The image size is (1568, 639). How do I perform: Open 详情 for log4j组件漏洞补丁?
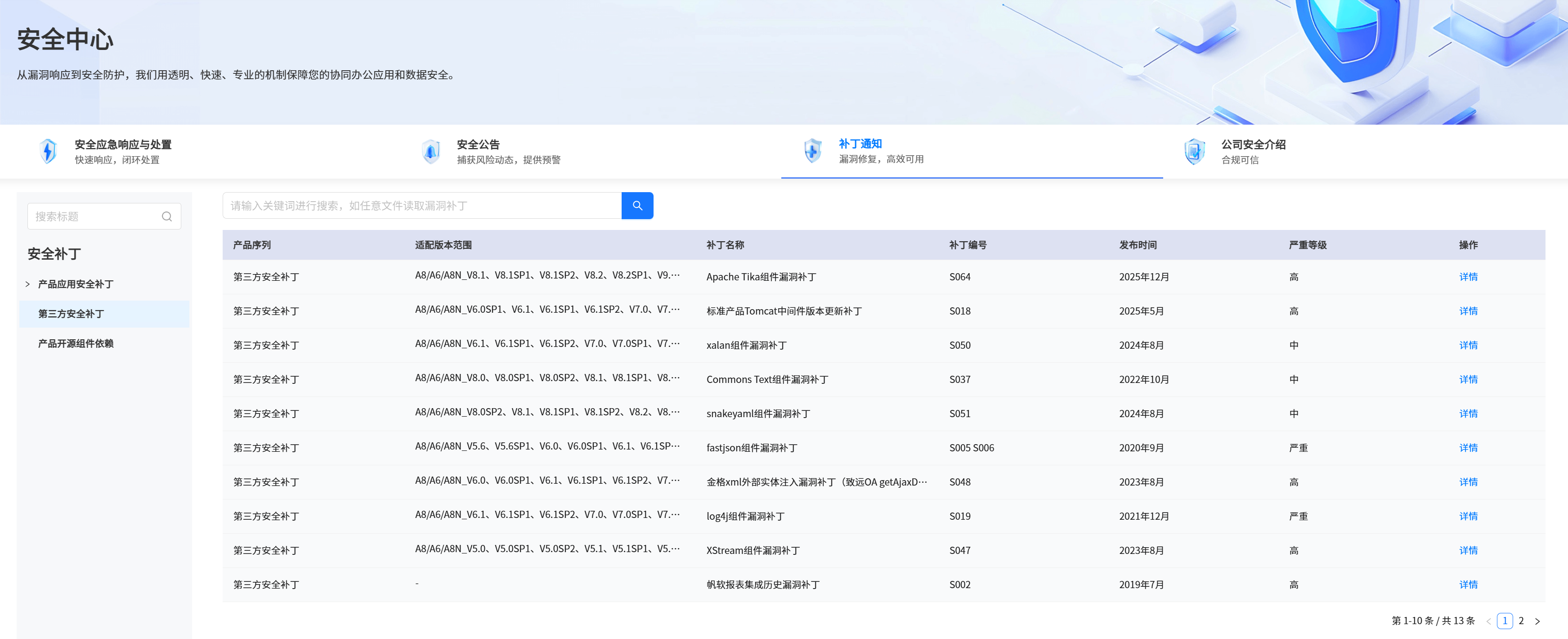coord(1468,516)
